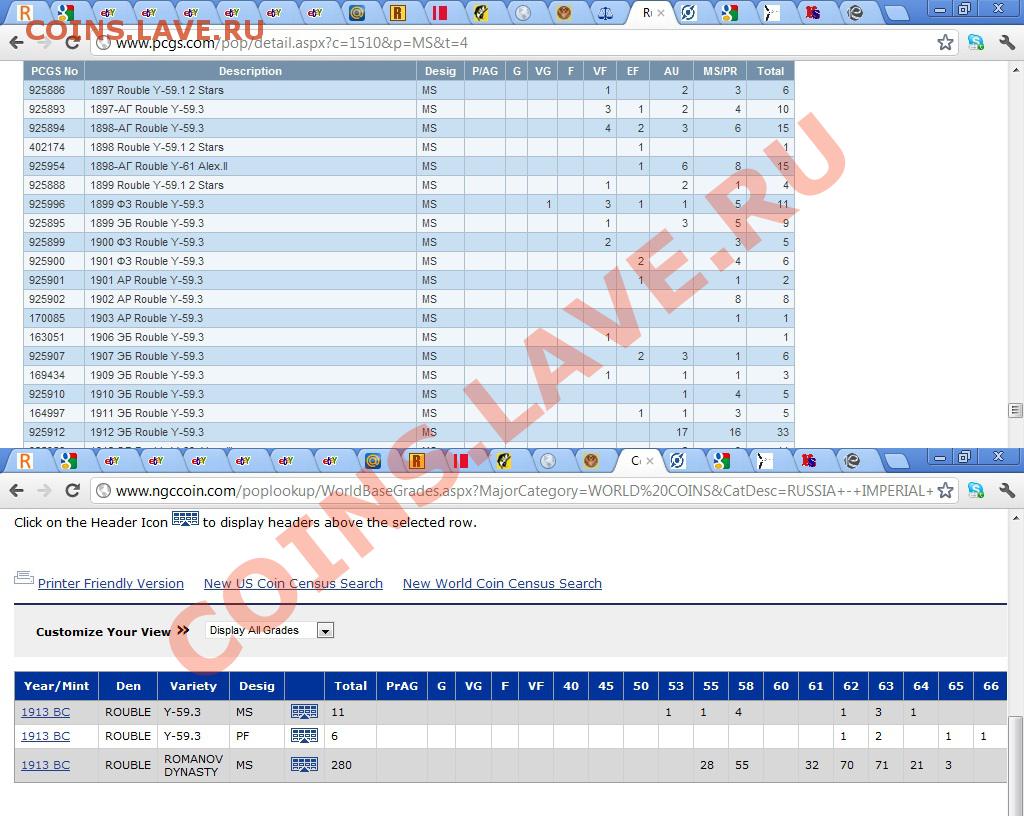Screen dimensions: 1024x816
Task: Open New US Coin Census Search link
Action: pyautogui.click(x=293, y=584)
